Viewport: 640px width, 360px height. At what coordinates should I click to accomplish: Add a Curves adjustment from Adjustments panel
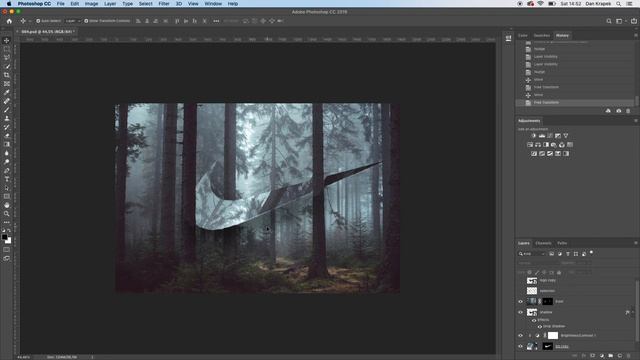pos(550,136)
